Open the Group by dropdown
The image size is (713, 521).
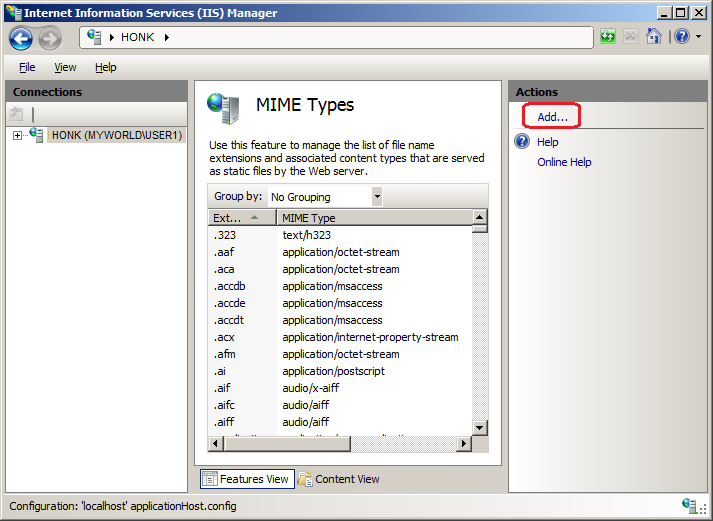(x=376, y=197)
